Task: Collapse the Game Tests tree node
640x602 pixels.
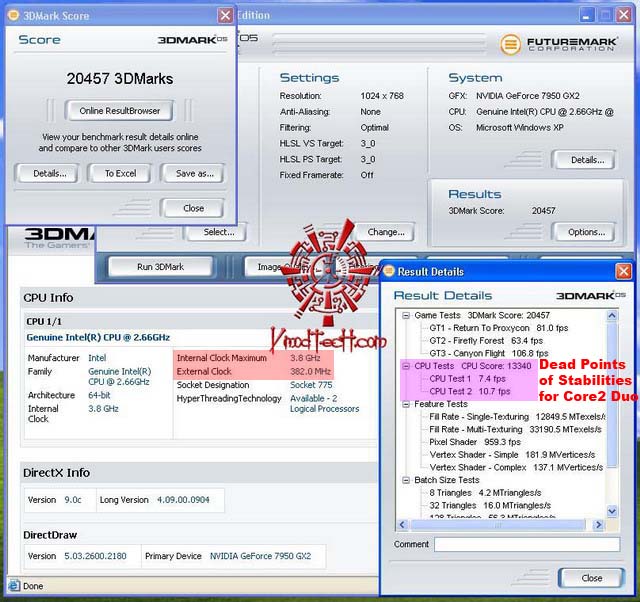Action: point(406,315)
